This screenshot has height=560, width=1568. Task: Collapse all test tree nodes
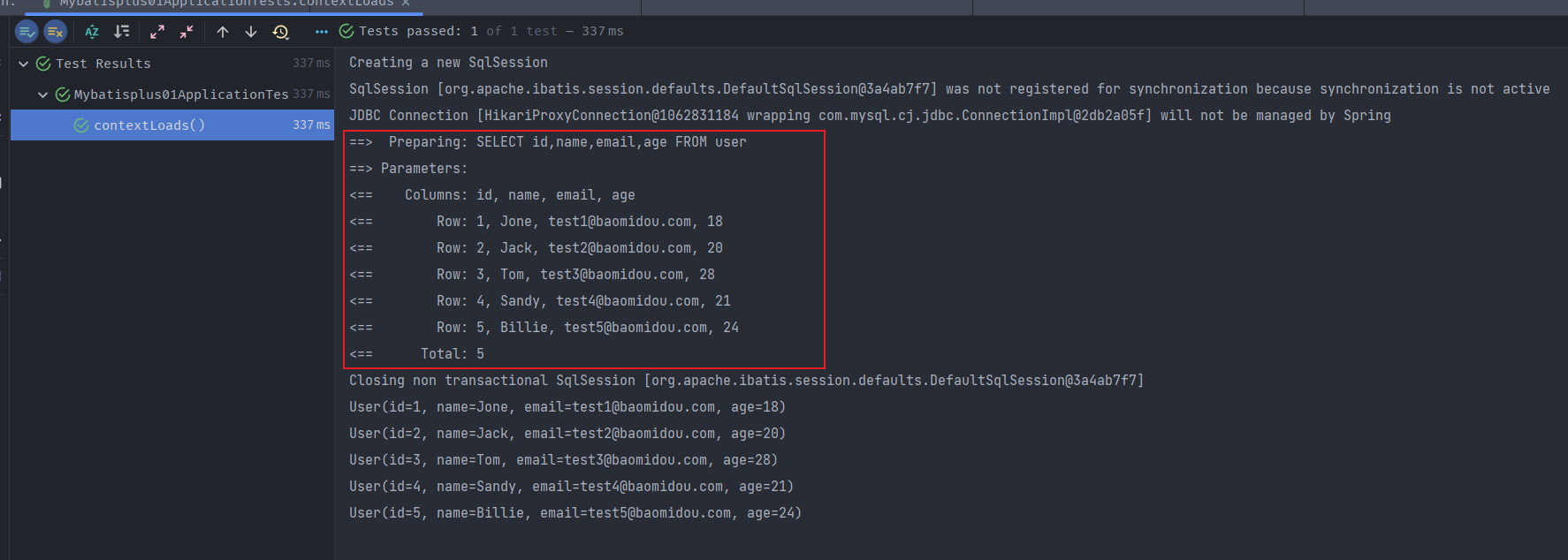coord(186,32)
